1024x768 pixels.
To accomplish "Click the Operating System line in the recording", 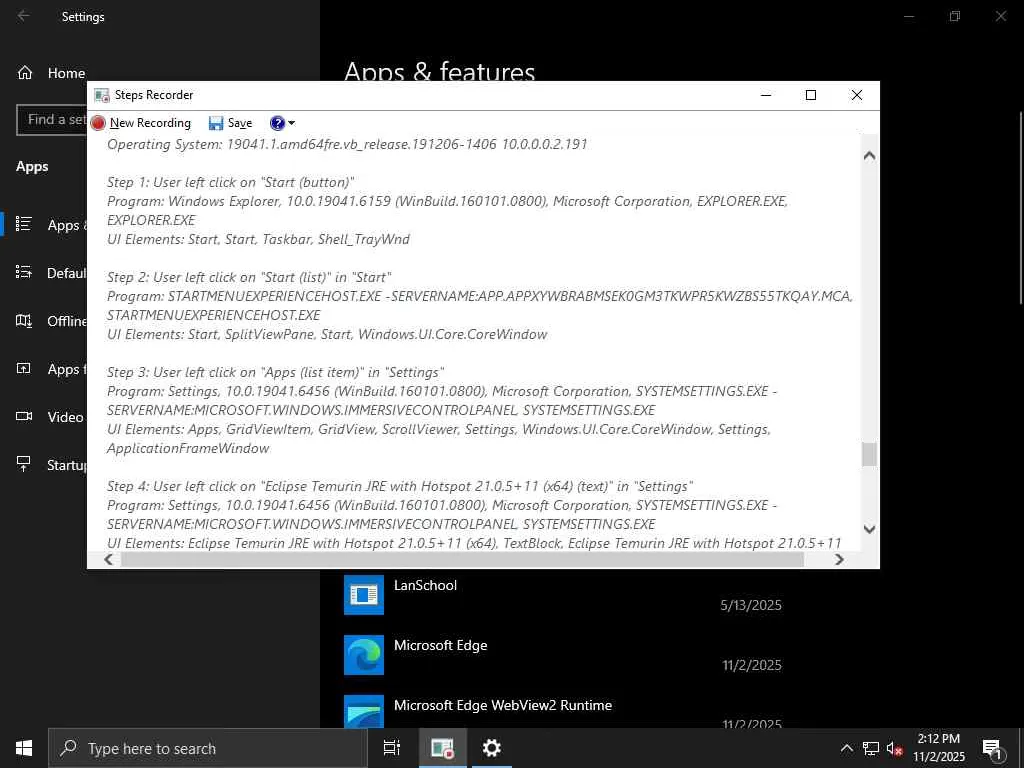I will click(x=347, y=144).
